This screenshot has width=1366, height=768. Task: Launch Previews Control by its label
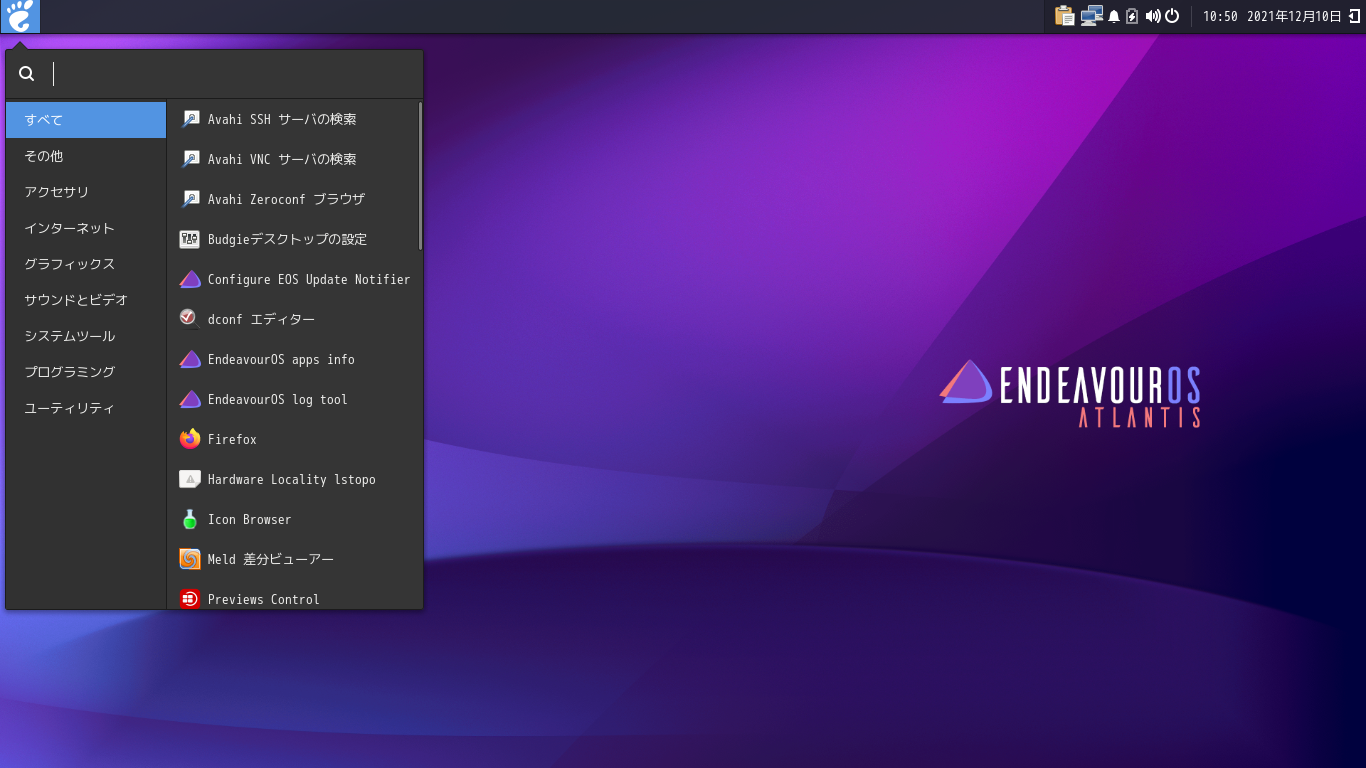(x=264, y=599)
